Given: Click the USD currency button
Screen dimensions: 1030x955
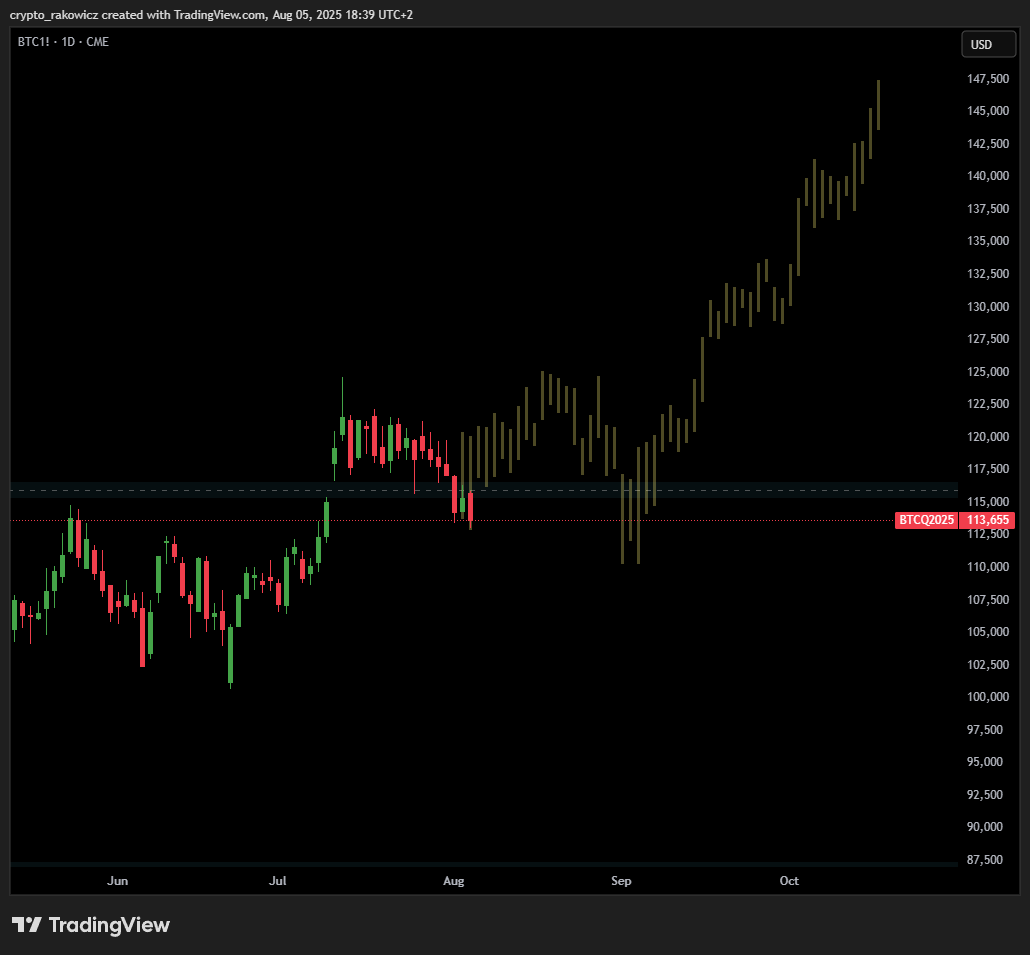Looking at the screenshot, I should (x=988, y=45).
